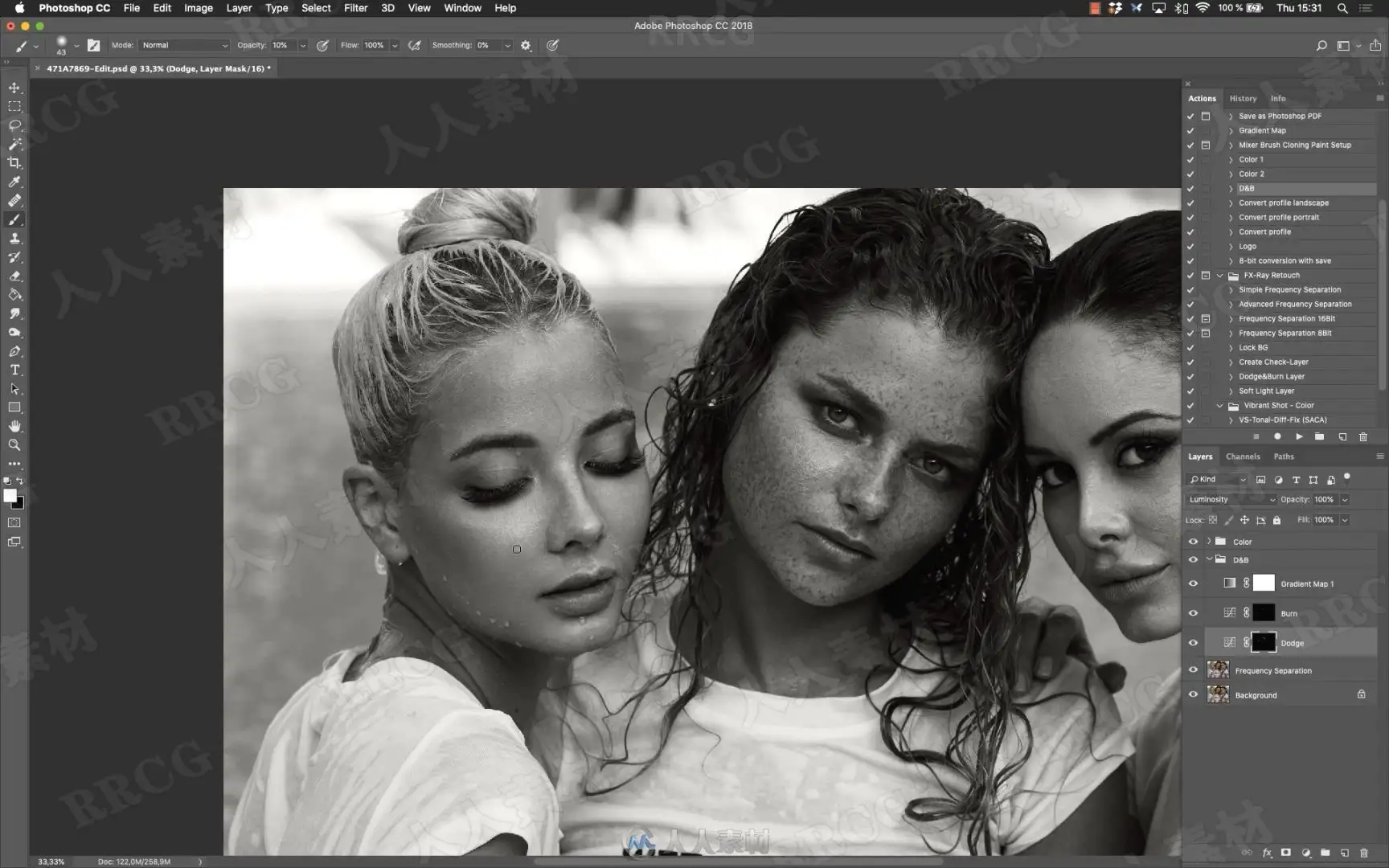Select the Lasso tool

coord(14,125)
